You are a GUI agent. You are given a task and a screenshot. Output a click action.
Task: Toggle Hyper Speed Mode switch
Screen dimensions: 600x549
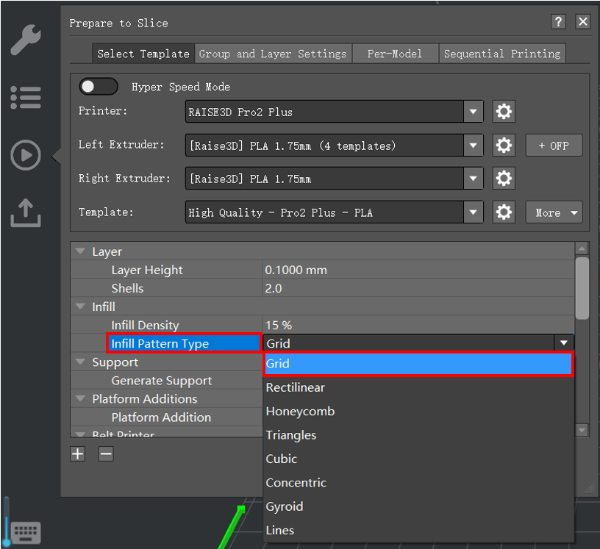point(99,87)
